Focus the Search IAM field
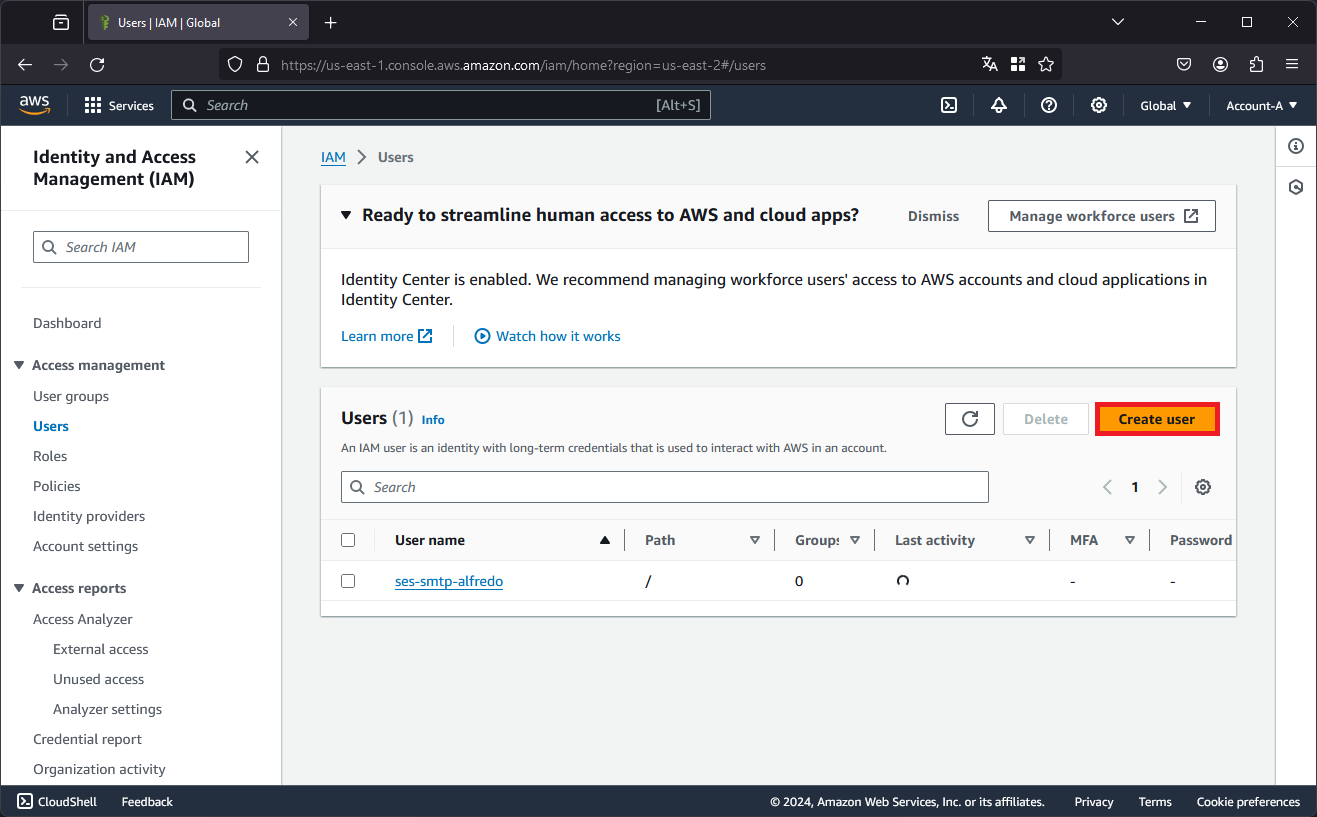The width and height of the screenshot is (1317, 817). 141,247
